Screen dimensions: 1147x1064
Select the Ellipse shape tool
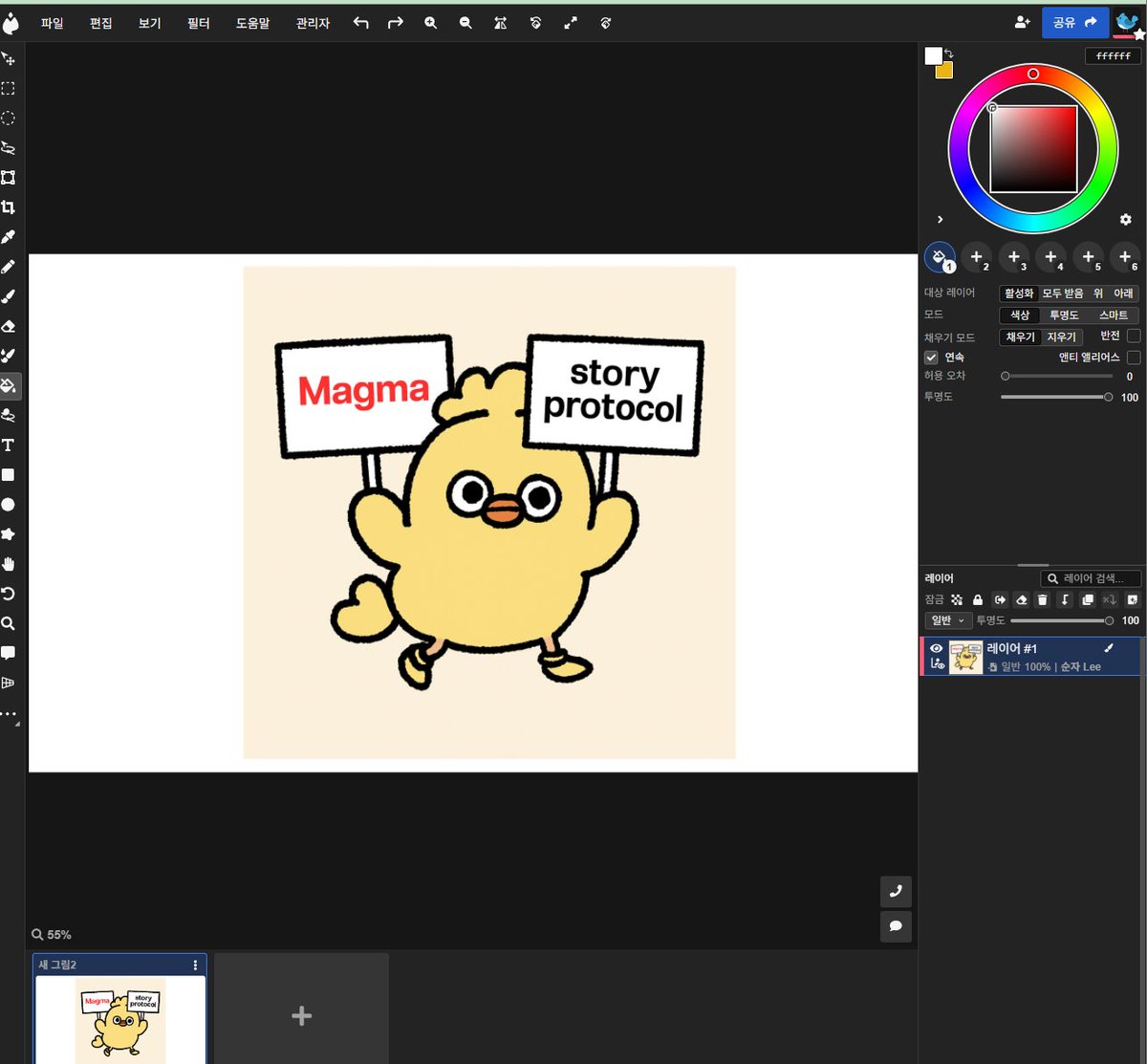click(x=9, y=505)
